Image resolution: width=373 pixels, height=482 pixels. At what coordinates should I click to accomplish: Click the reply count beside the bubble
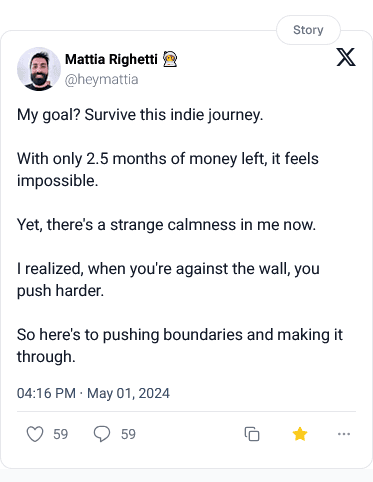[x=128, y=434]
